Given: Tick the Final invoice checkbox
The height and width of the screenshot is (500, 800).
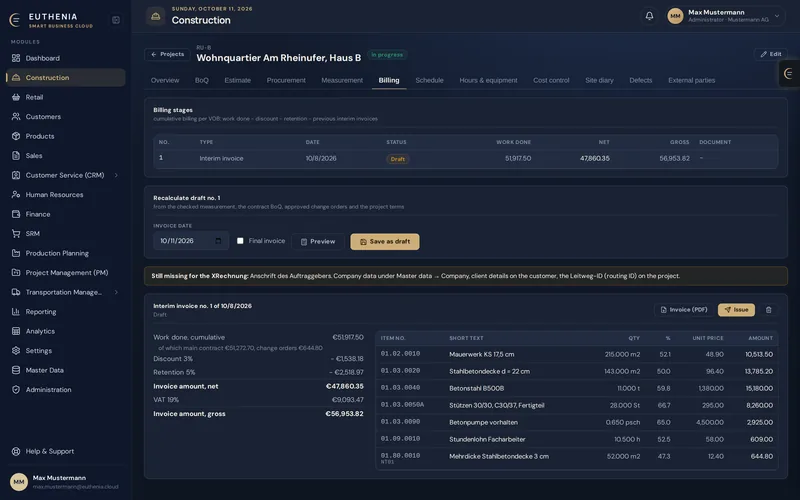Looking at the screenshot, I should (240, 241).
